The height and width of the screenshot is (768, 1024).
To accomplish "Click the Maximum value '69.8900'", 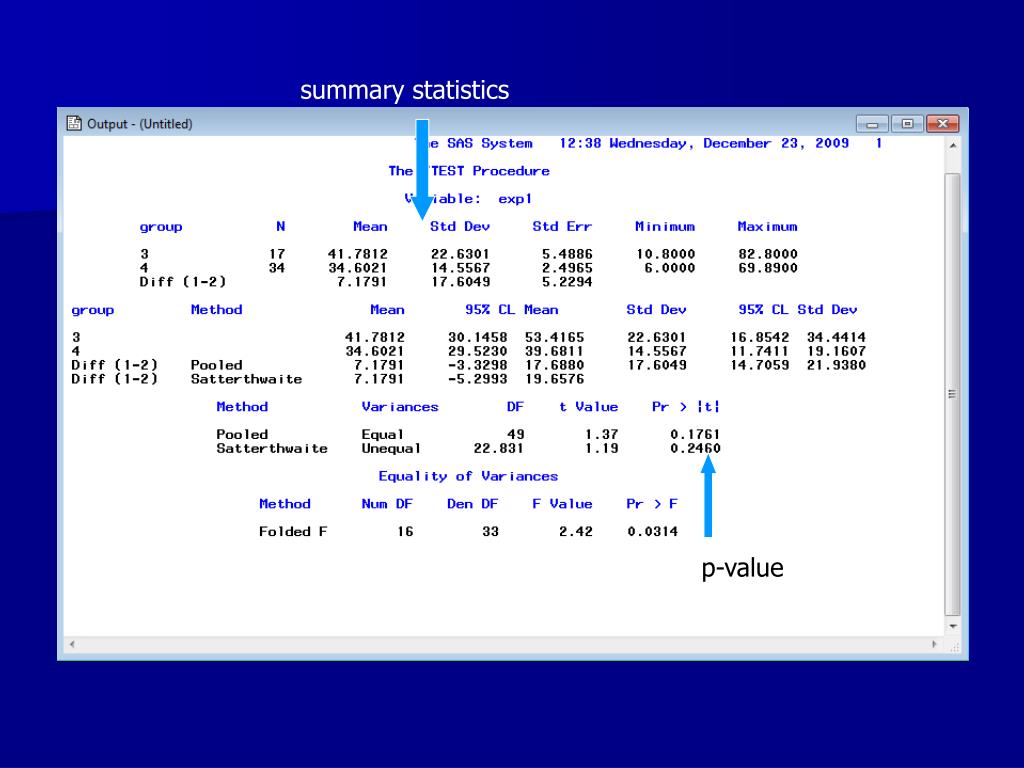I will 768,268.
